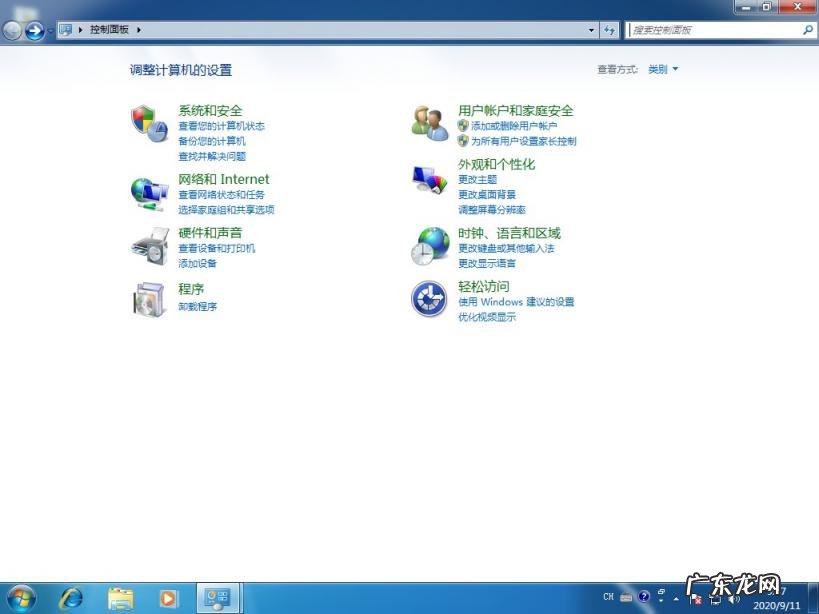Open 更改桌面背景 link
The height and width of the screenshot is (614, 819).
[x=488, y=194]
